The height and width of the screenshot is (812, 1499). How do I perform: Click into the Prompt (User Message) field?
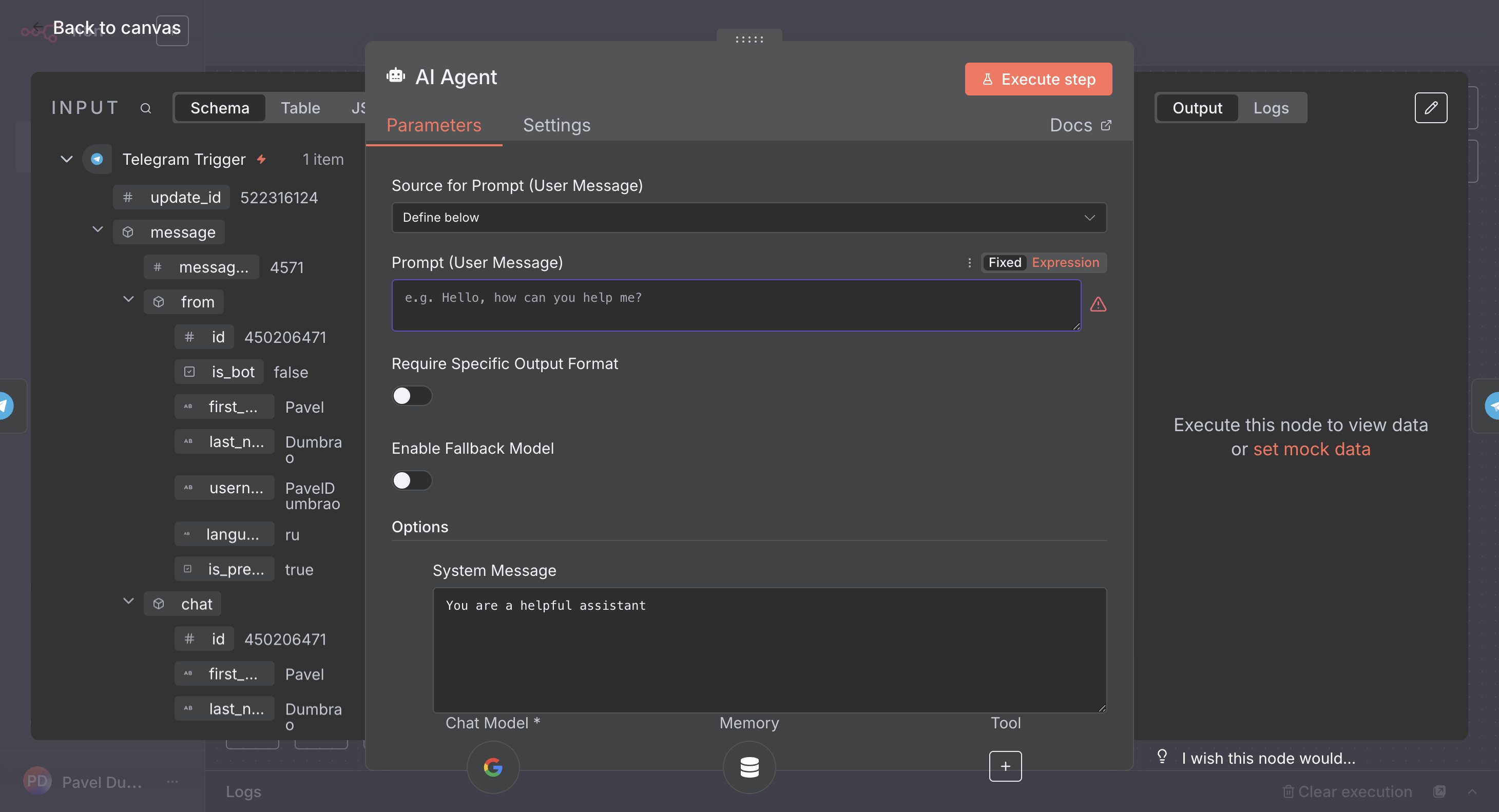coord(736,305)
